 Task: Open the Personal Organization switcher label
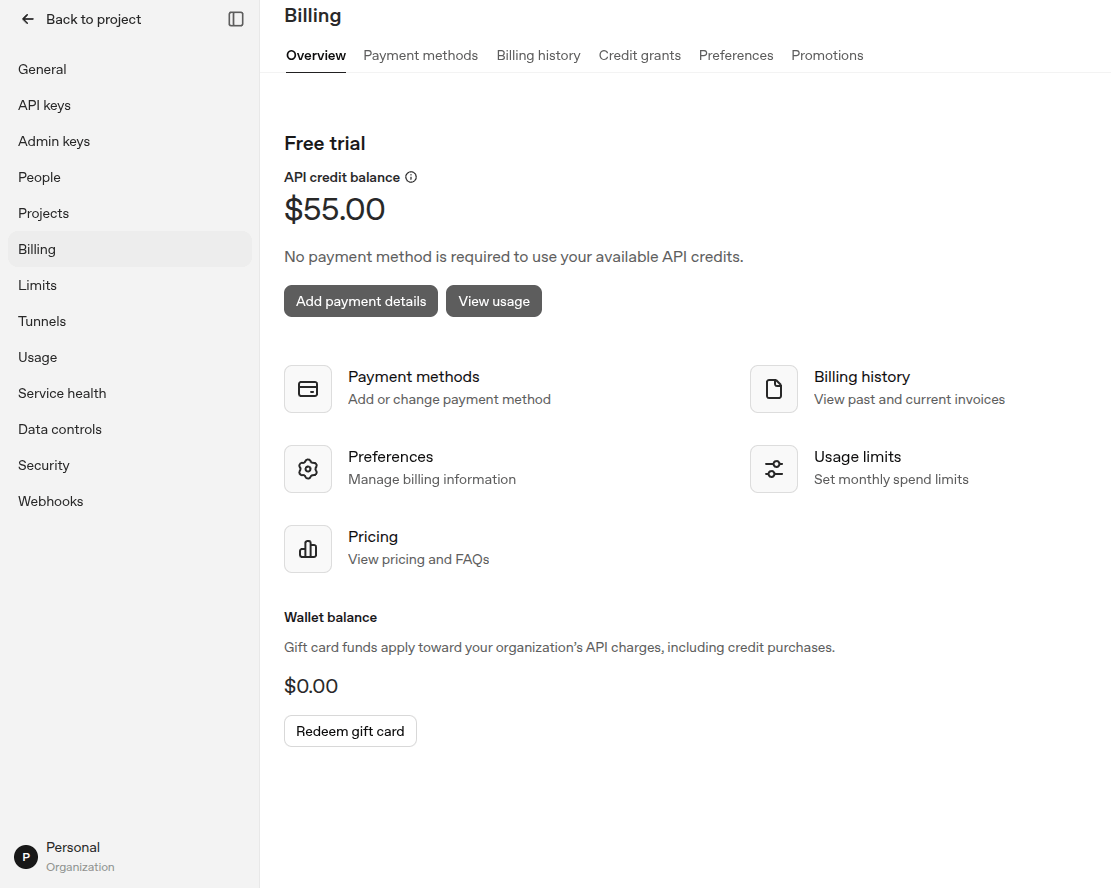coord(80,857)
